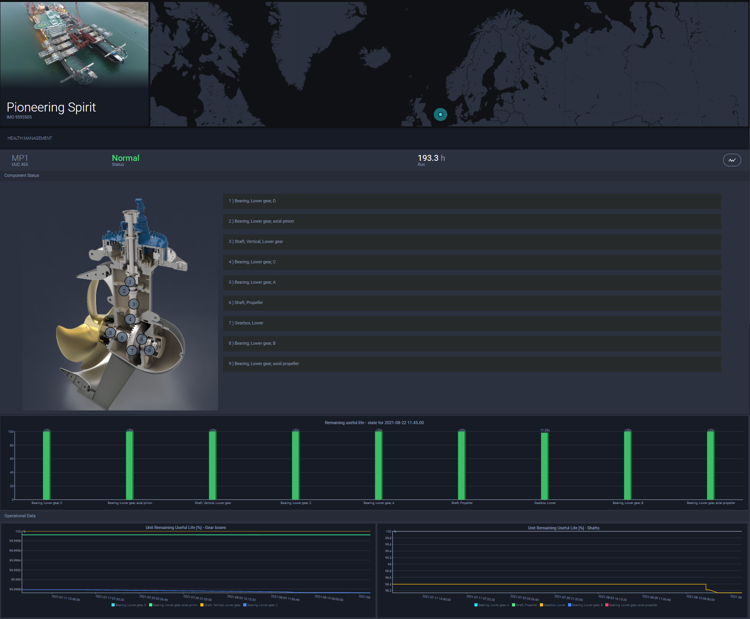This screenshot has height=619, width=750.
Task: Click the Pioneering Spirit vessel photo
Action: (x=74, y=45)
